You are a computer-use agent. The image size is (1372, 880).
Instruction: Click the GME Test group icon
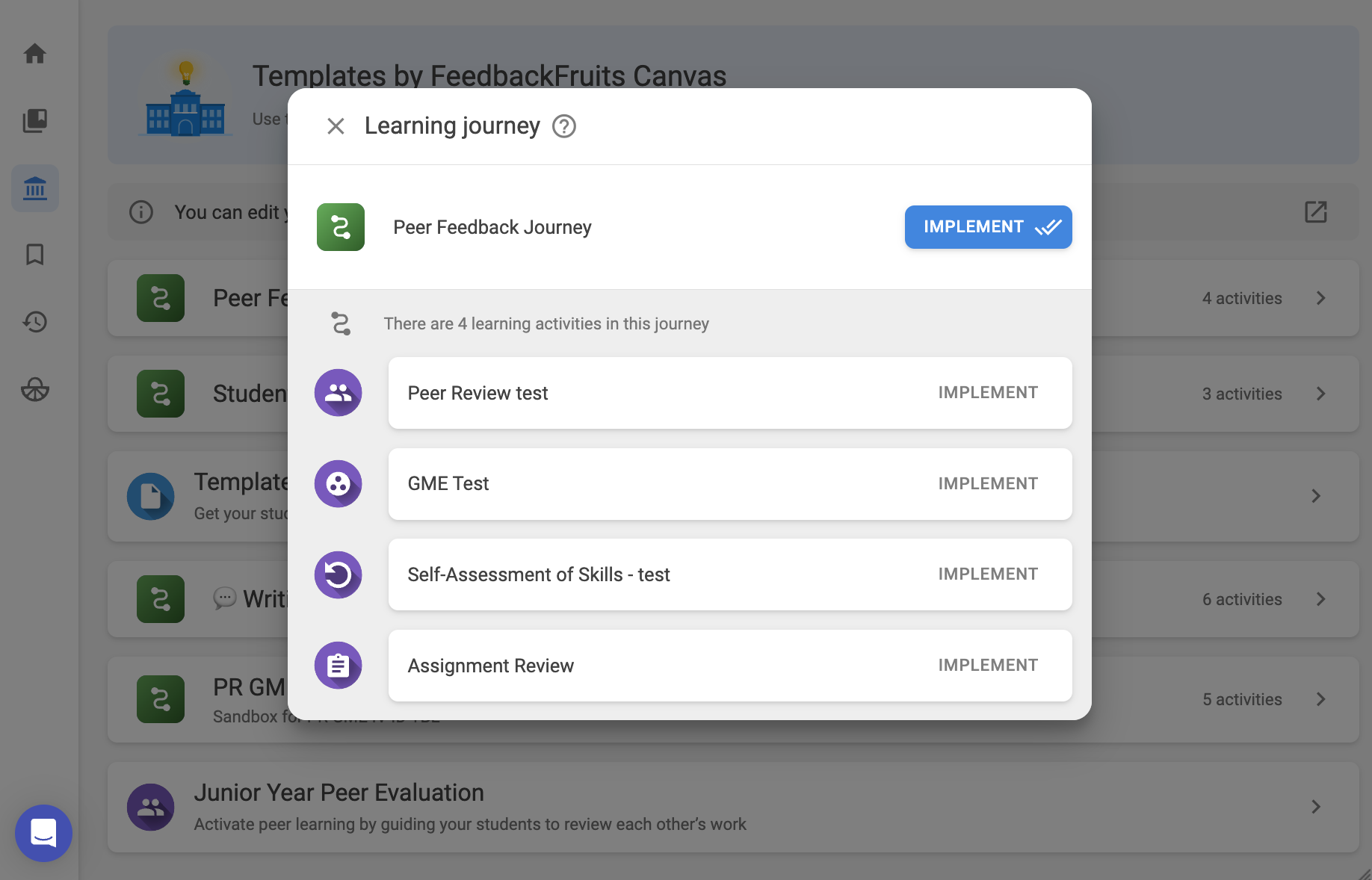[x=339, y=484]
